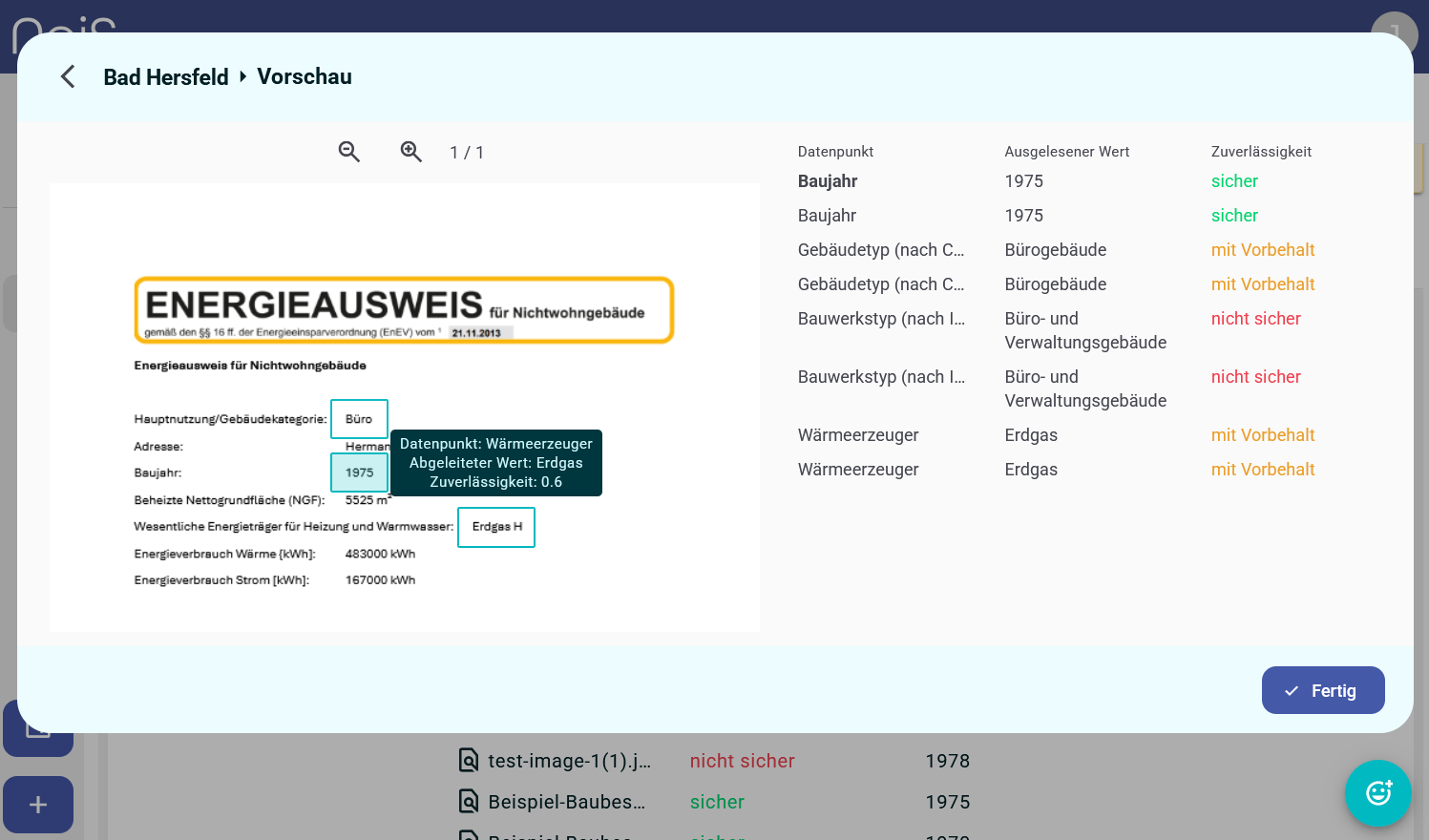The width and height of the screenshot is (1429, 840).
Task: Open file icon next to Beispiel-Baubes… sicher 1975
Action: tap(469, 802)
